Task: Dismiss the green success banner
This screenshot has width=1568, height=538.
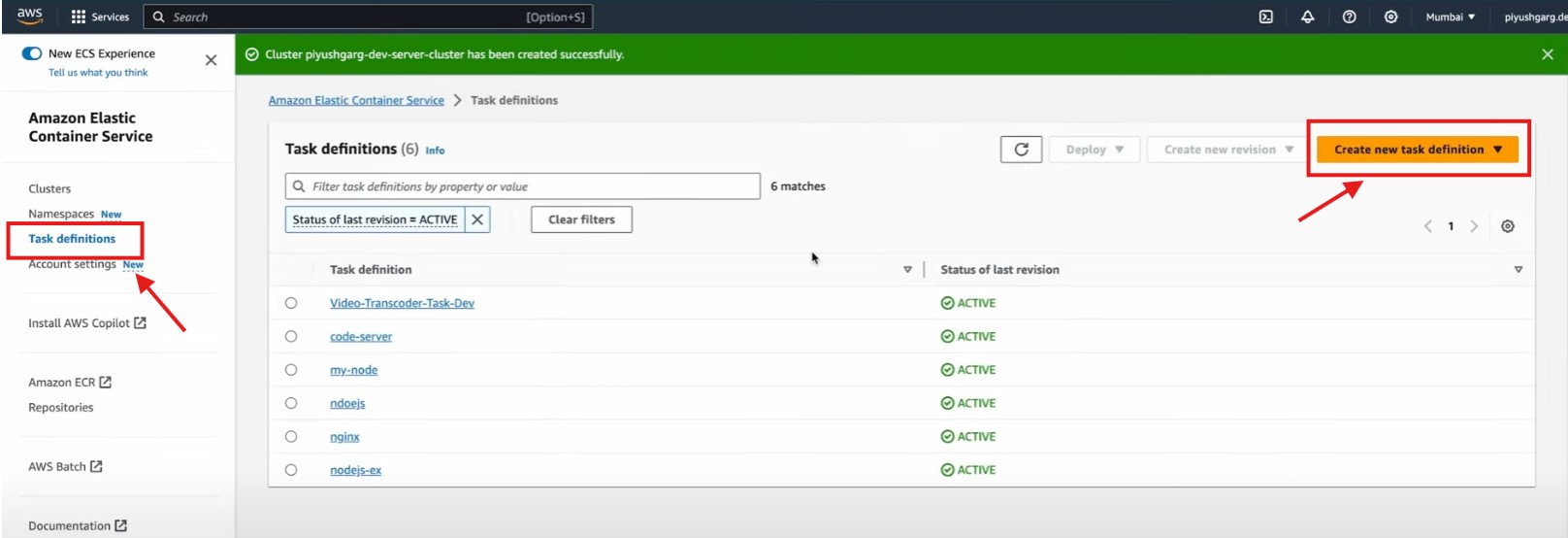Action: click(x=1547, y=54)
